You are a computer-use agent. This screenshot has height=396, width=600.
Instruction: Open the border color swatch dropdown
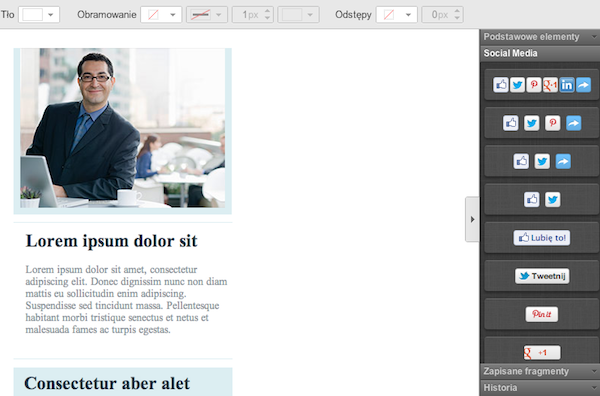tap(298, 15)
